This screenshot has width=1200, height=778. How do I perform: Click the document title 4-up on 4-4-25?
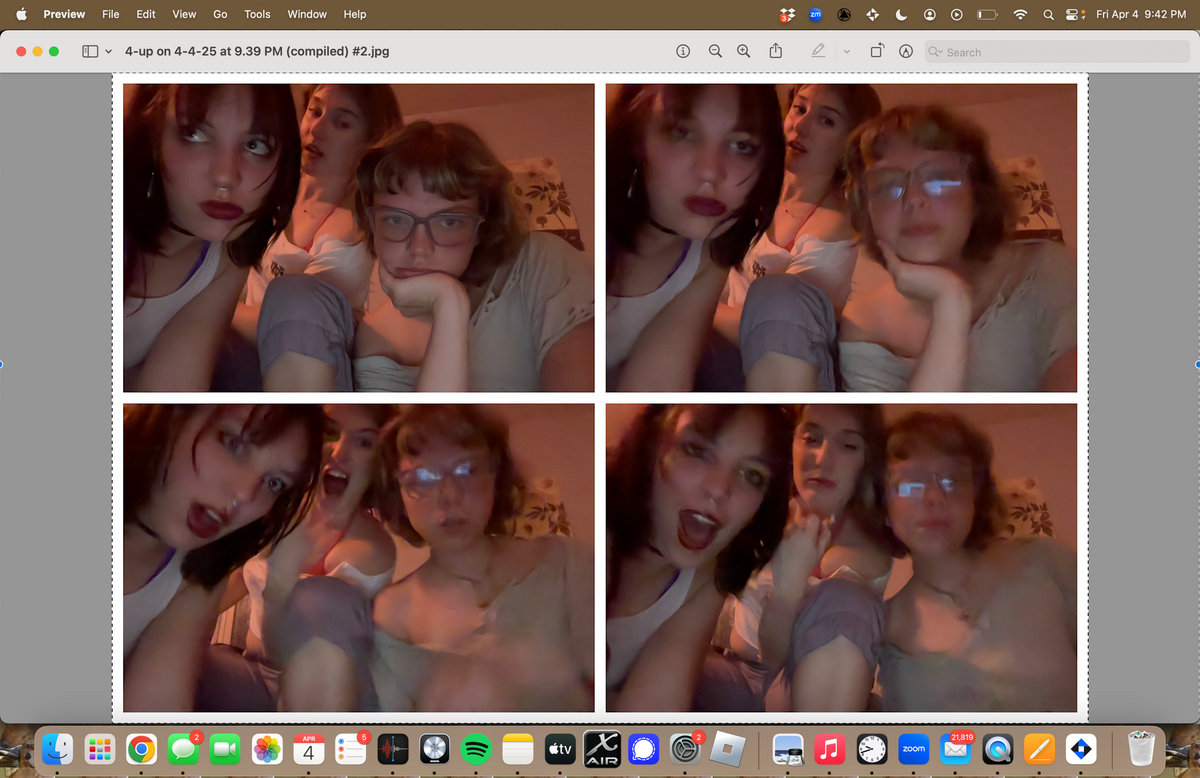pyautogui.click(x=257, y=51)
